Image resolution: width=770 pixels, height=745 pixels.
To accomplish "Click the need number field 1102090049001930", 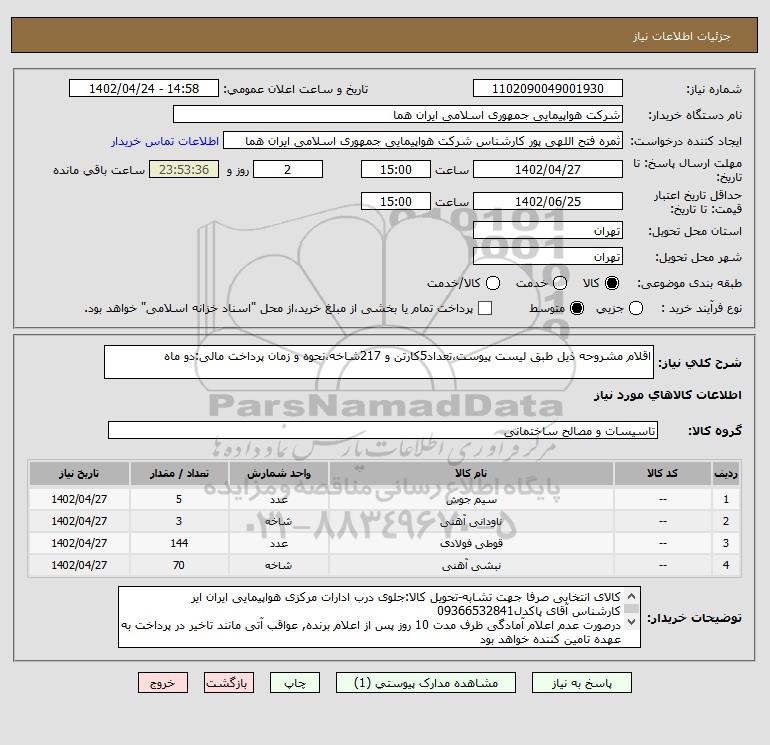I will 548,88.
